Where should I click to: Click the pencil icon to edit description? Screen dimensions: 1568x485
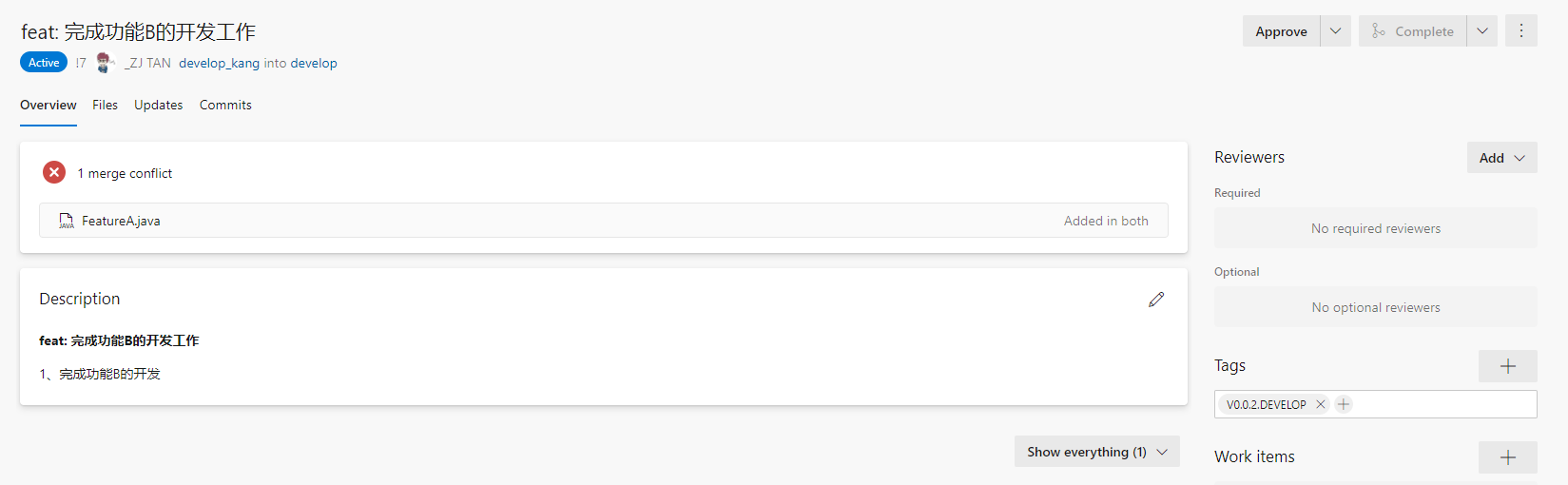[1156, 300]
